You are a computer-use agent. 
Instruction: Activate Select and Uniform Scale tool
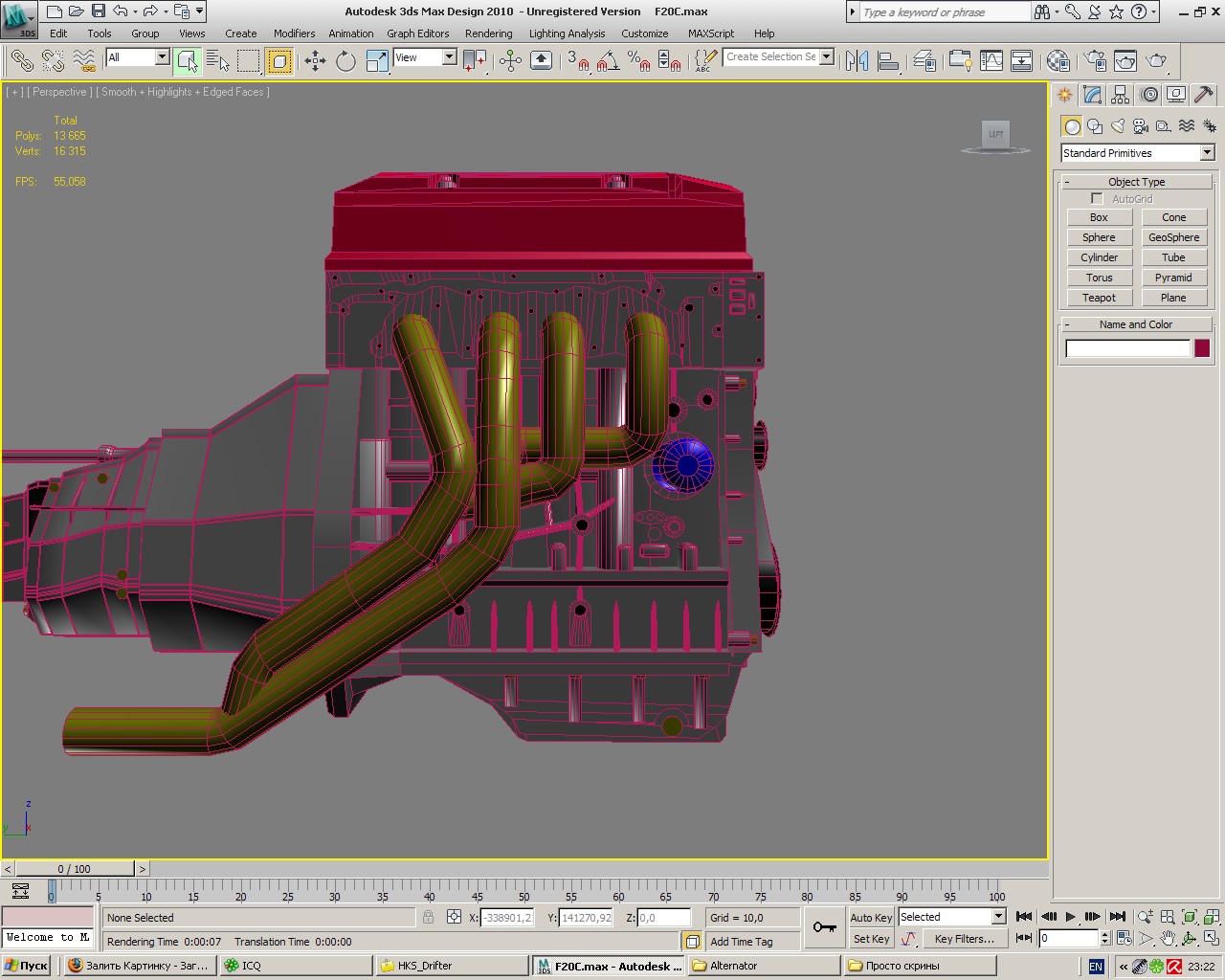click(377, 61)
